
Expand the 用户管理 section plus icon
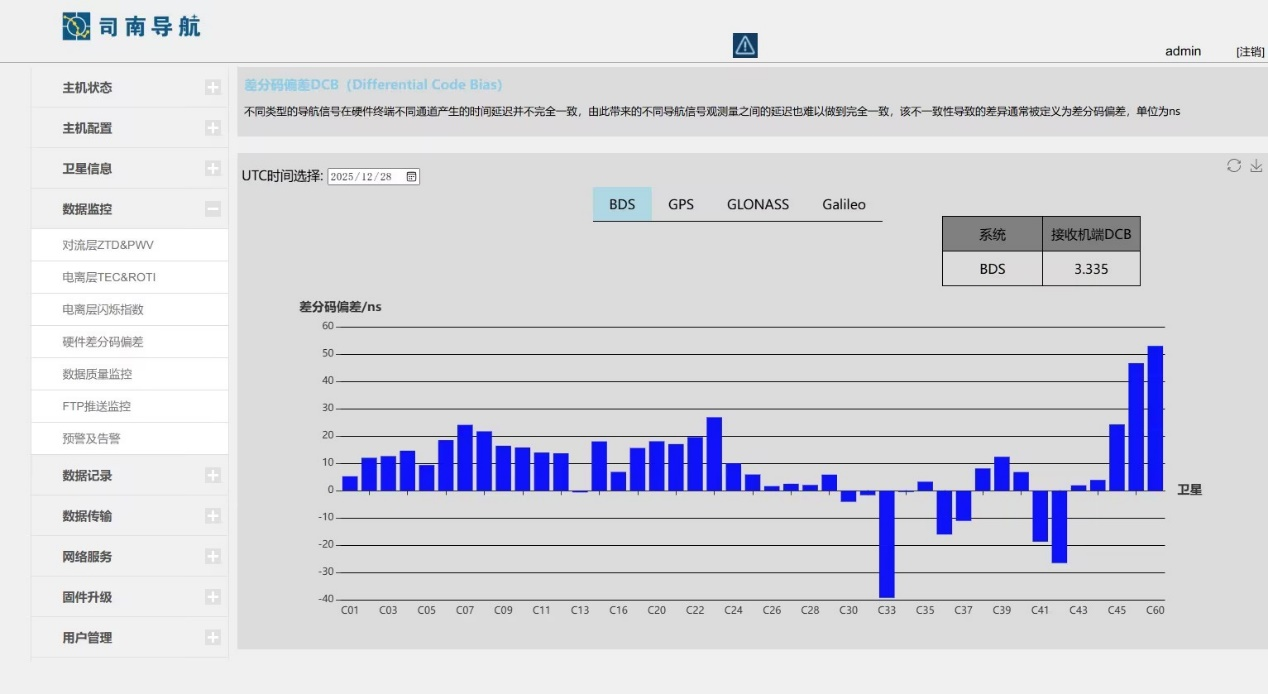tap(212, 638)
